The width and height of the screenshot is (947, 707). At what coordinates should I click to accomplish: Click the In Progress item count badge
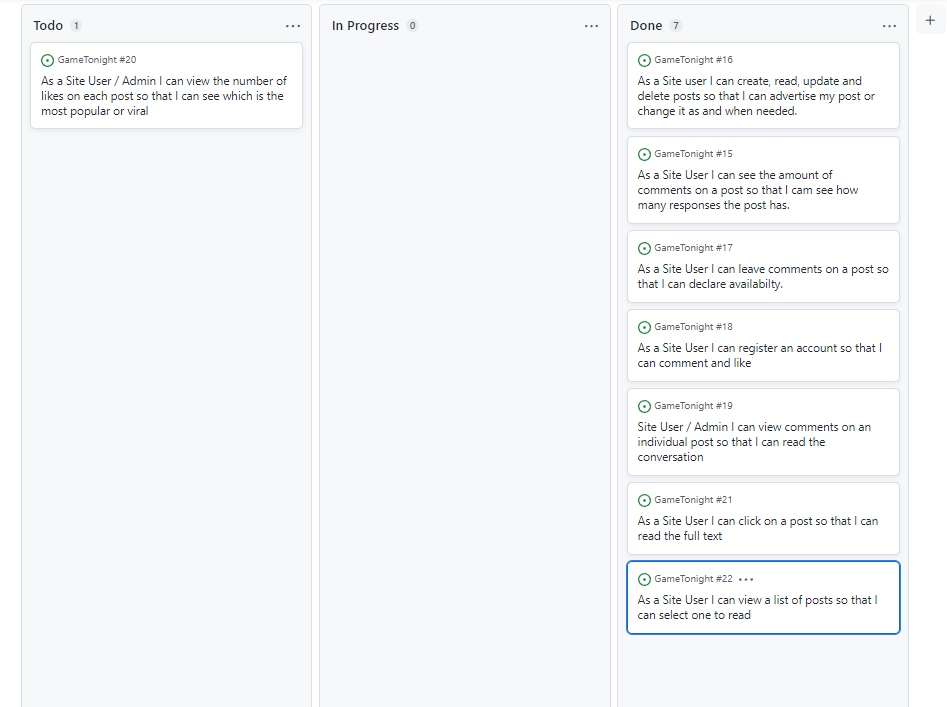(x=413, y=25)
